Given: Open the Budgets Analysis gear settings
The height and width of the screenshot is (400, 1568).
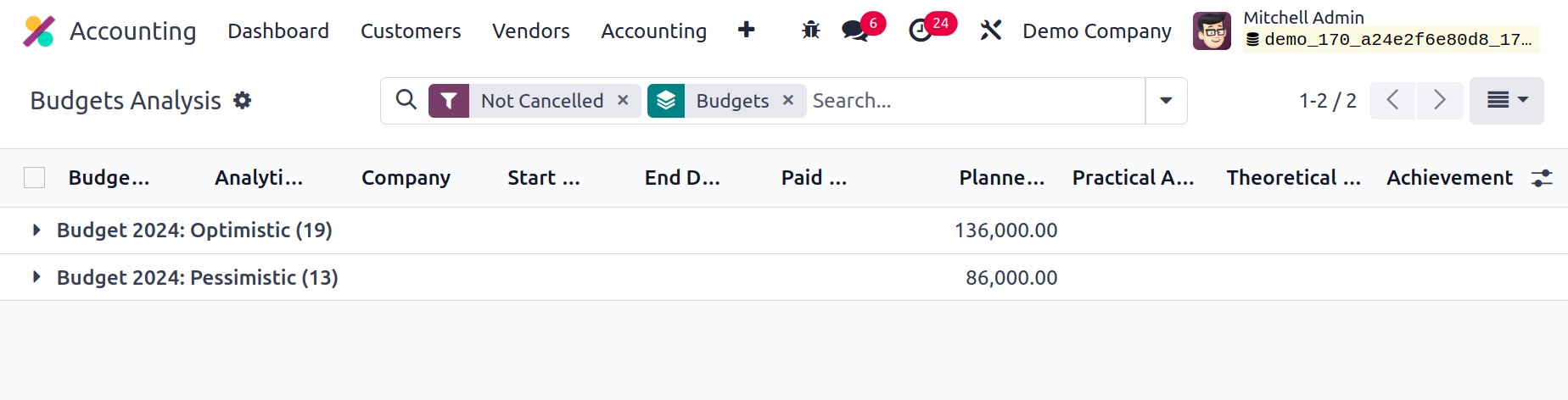Looking at the screenshot, I should 243,100.
